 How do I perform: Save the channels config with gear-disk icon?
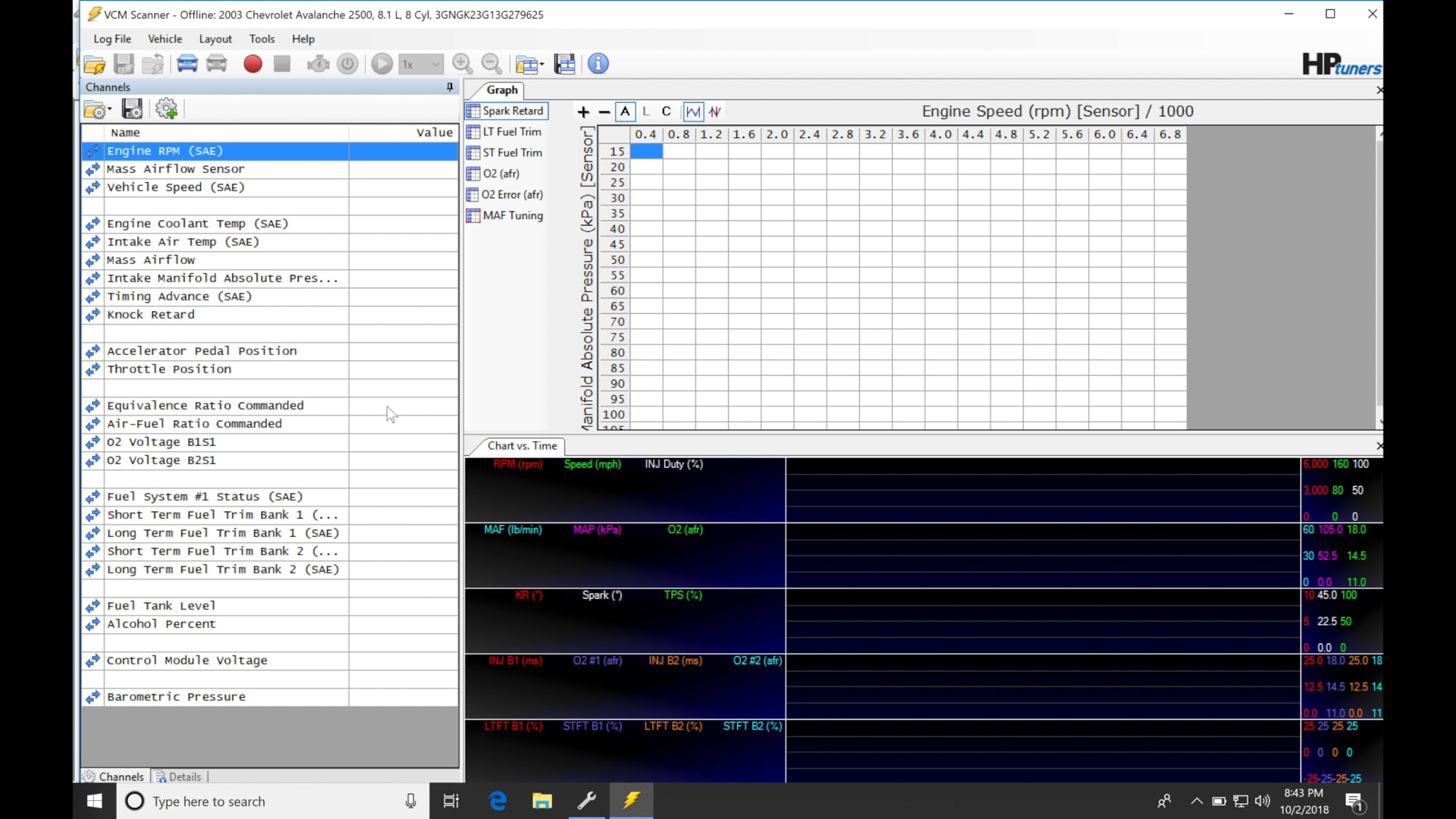132,109
